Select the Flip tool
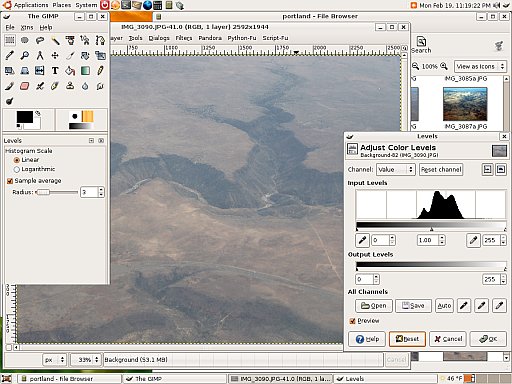Viewport: 512px width, 384px height. click(40, 71)
